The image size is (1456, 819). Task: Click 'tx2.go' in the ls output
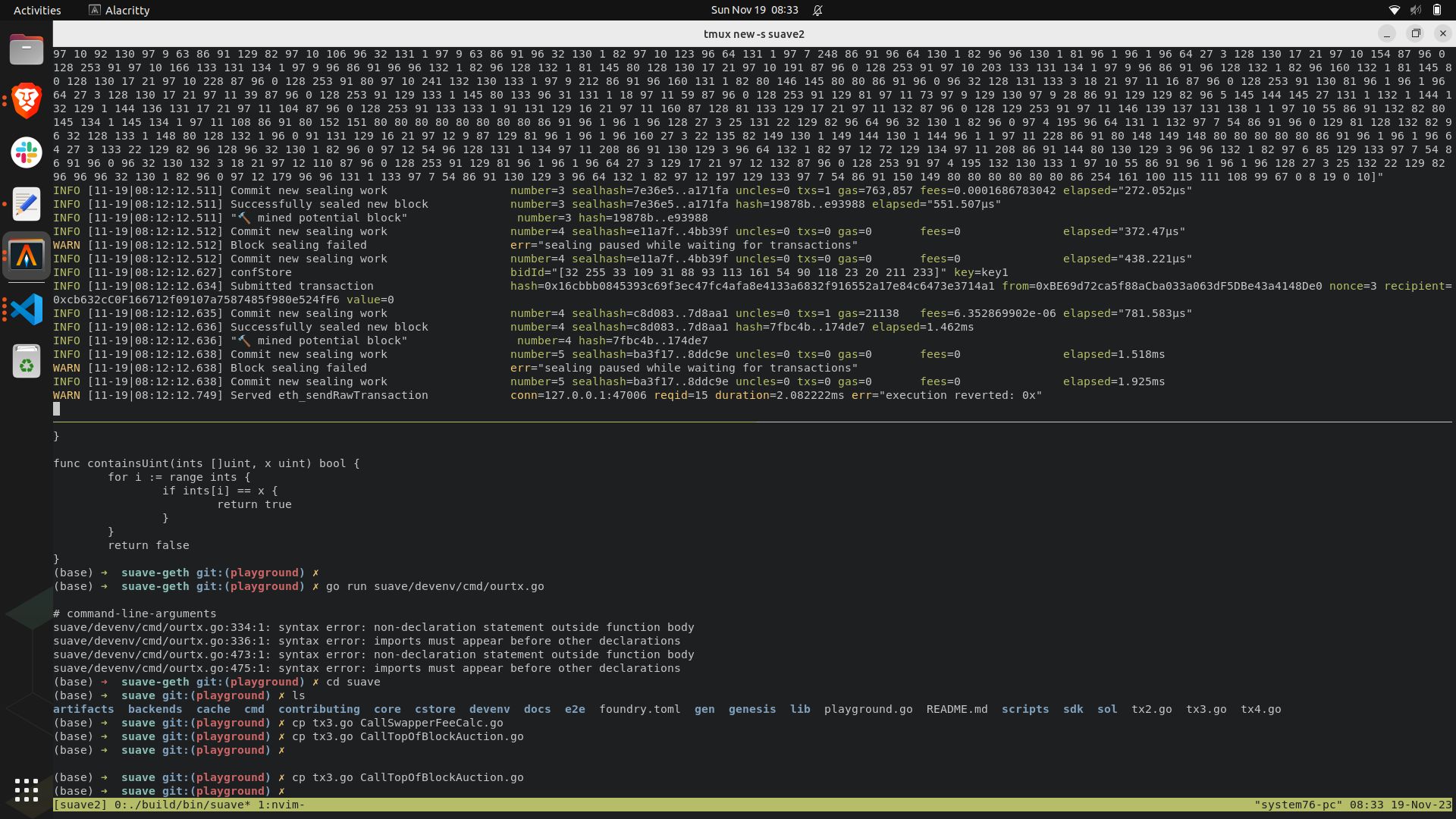click(x=1152, y=709)
